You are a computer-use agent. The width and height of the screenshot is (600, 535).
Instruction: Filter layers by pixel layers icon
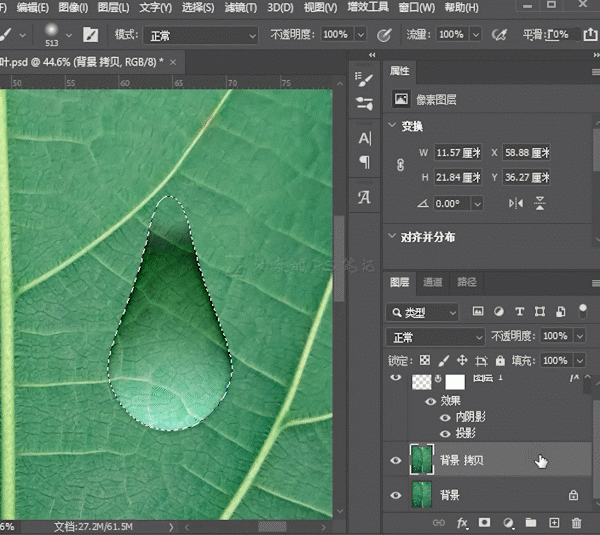(478, 312)
